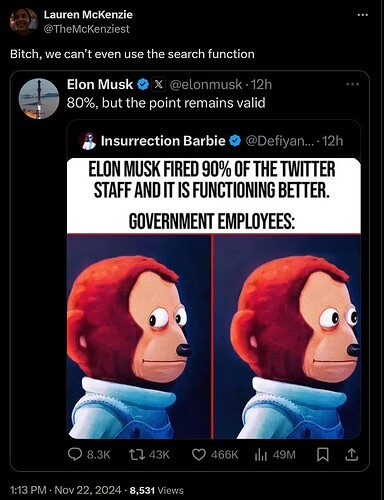Screen dimensions: 384x500
Task: Open more options on Elon Musk's quote
Action: pos(352,84)
